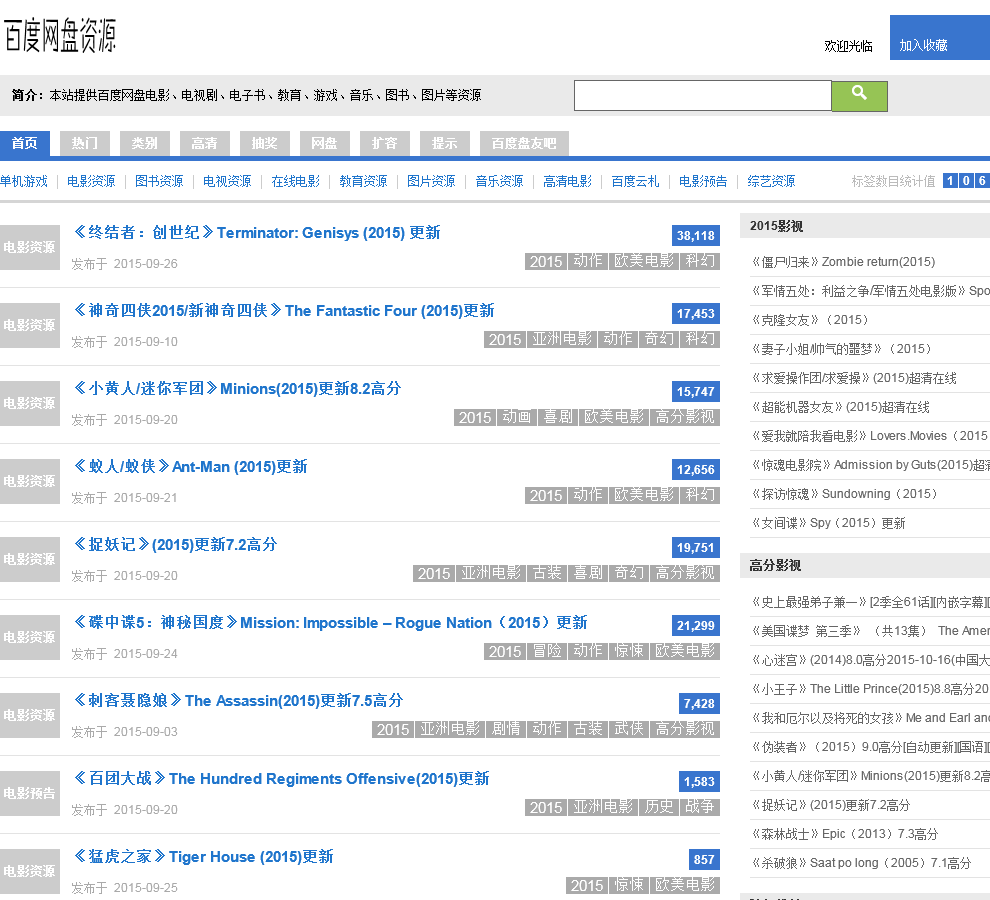Click the 武侠 tag on The Assassin post
The height and width of the screenshot is (900, 990).
coord(629,729)
